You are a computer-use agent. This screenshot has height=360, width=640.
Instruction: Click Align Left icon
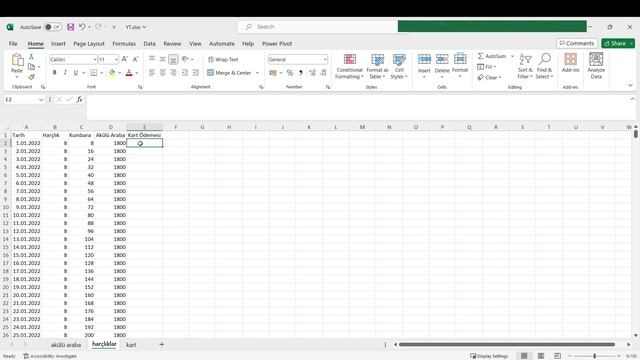[x=152, y=73]
